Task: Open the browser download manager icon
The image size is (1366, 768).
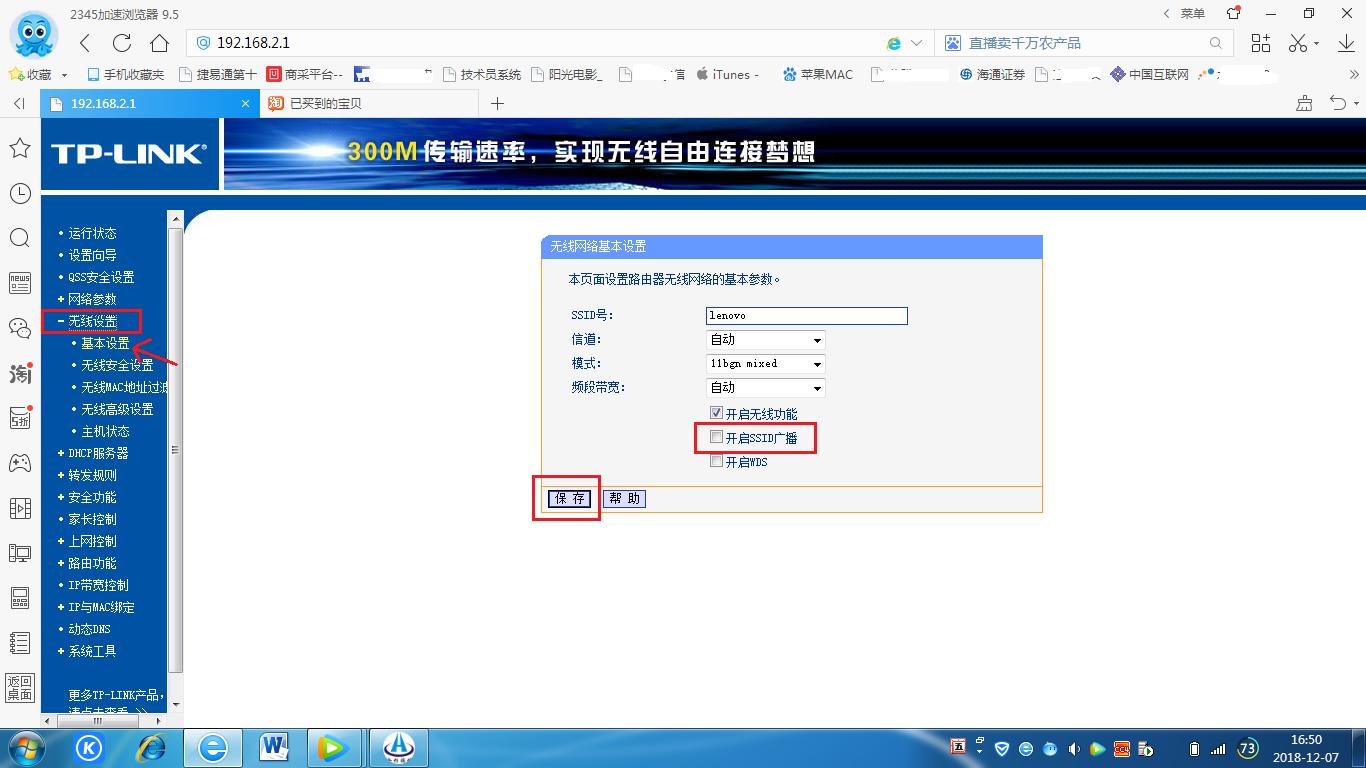Action: (1344, 44)
